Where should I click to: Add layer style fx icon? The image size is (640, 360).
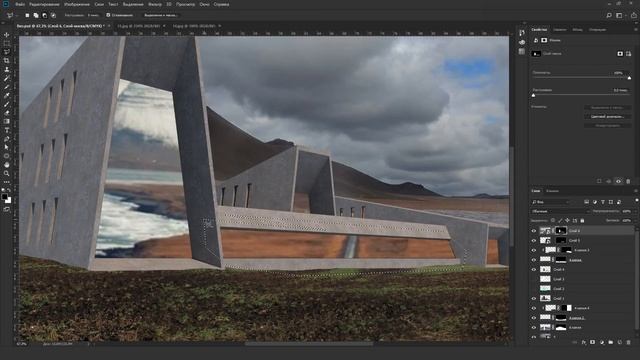coord(584,342)
